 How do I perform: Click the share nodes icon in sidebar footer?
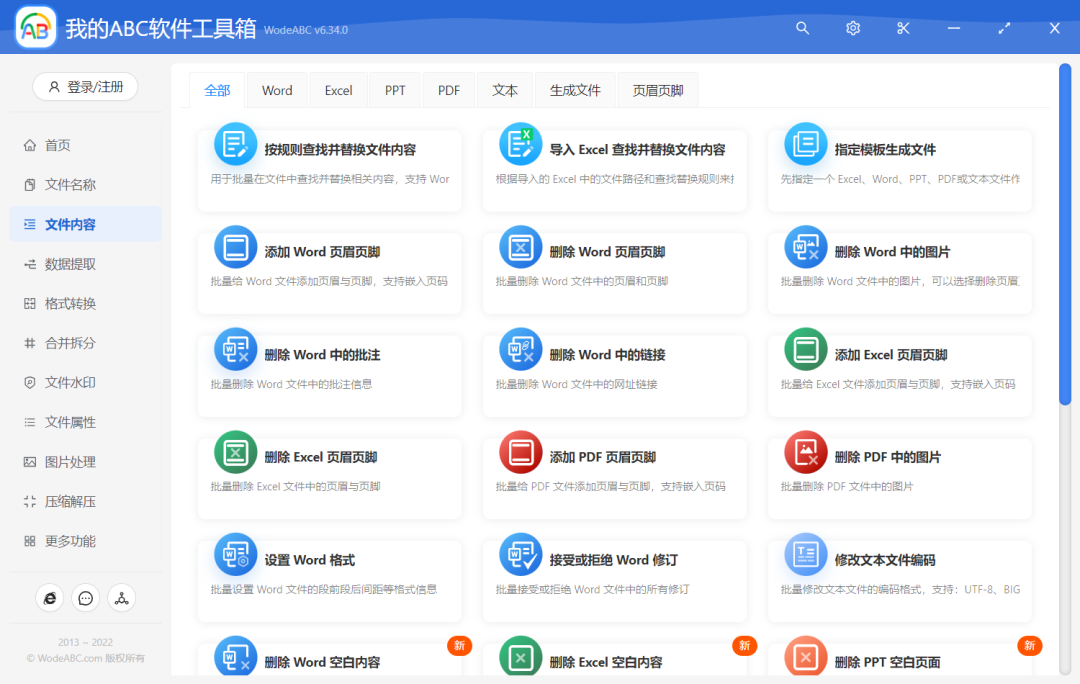pyautogui.click(x=121, y=598)
